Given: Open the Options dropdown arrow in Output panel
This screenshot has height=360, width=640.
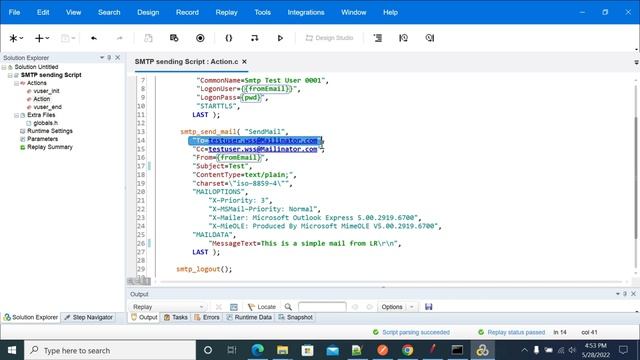Looking at the screenshot, I should pyautogui.click(x=411, y=307).
